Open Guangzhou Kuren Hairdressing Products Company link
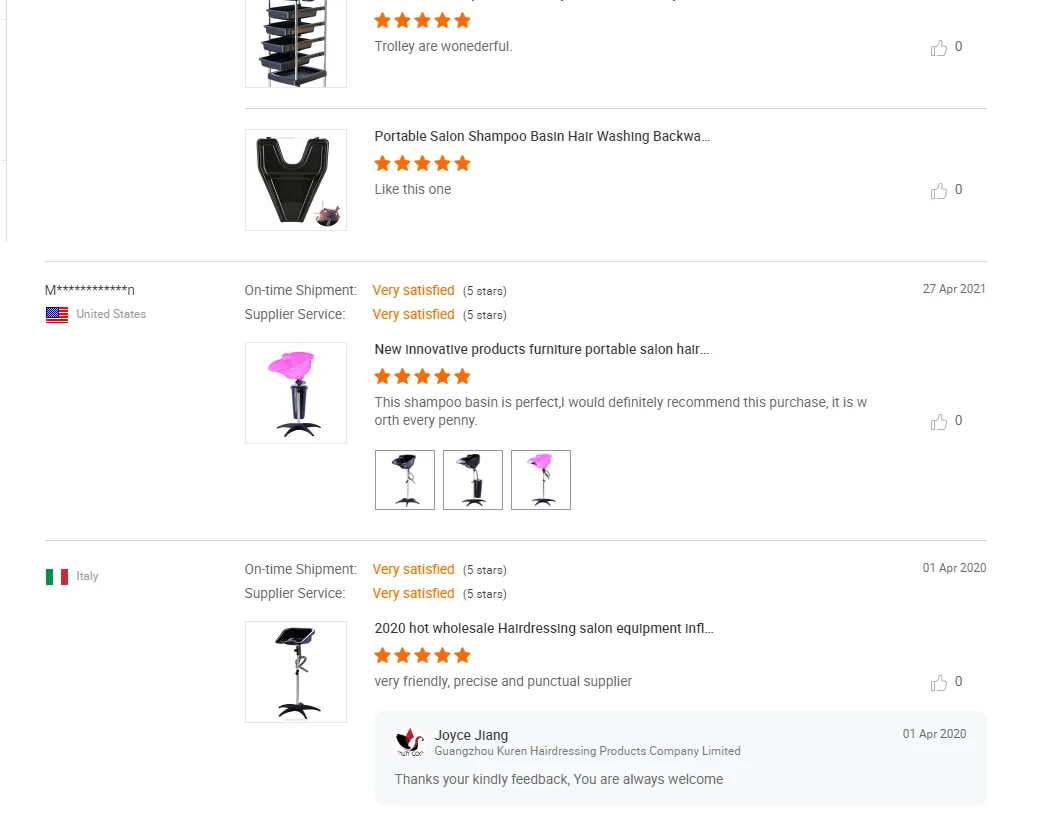Image resolution: width=1040 pixels, height=833 pixels. coord(587,751)
